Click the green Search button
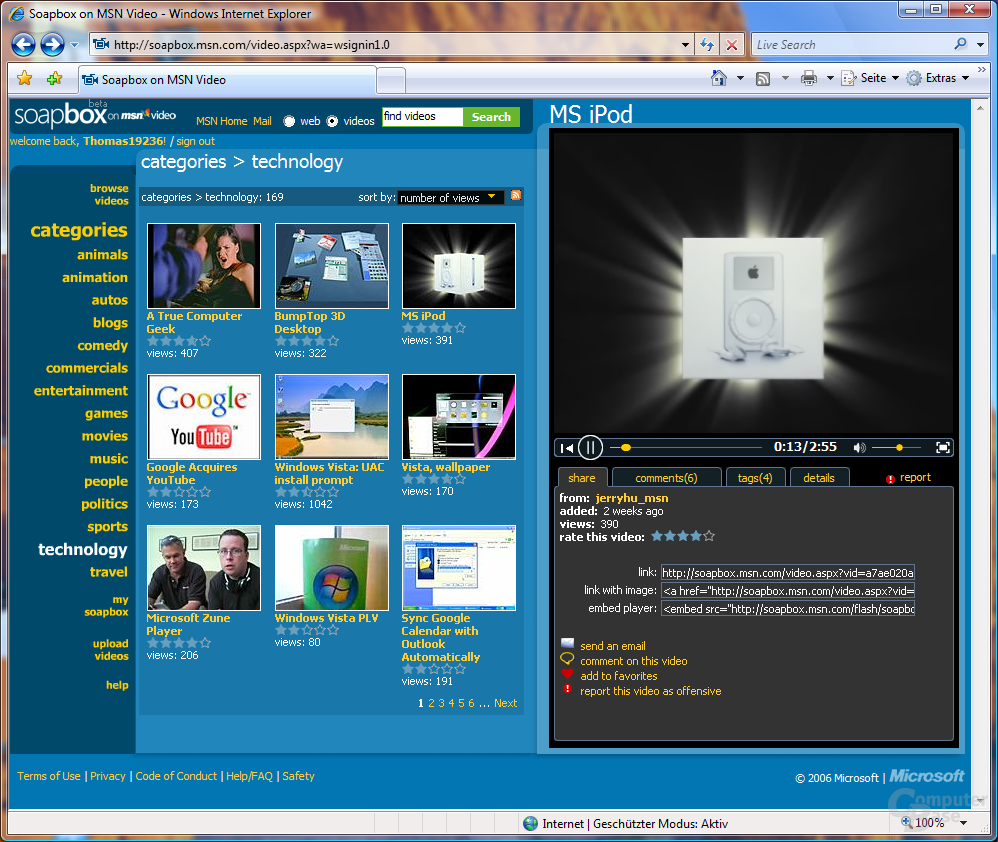 [x=491, y=117]
